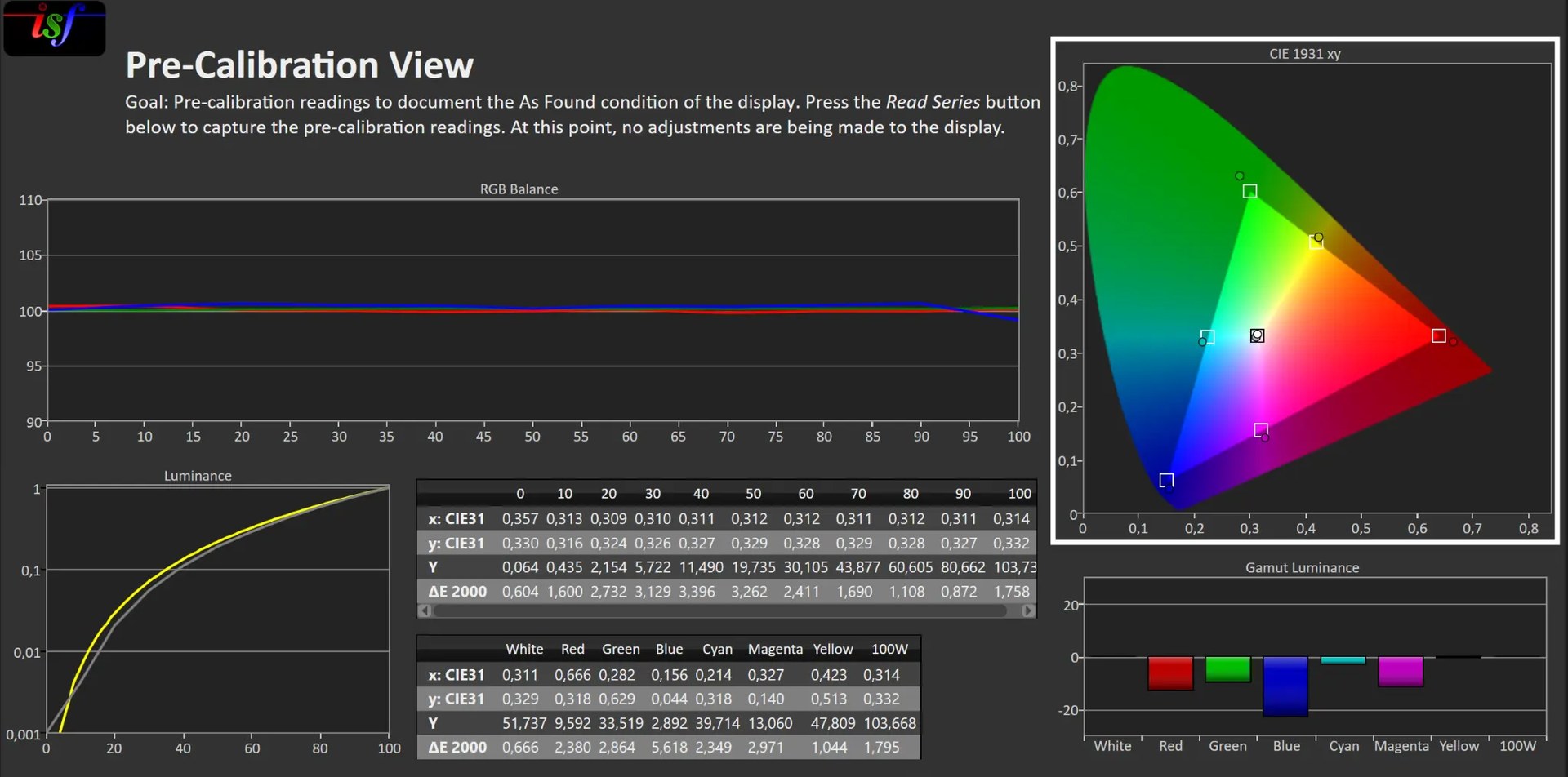Select the yellow target square in CIE chart
The image size is (1568, 777).
[1316, 242]
